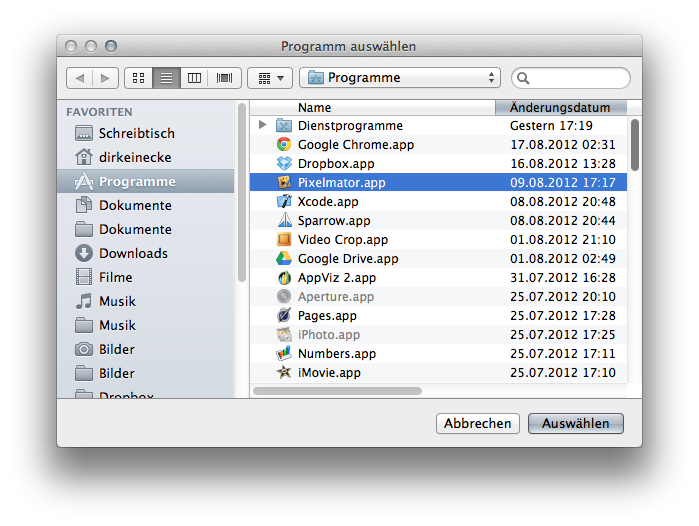Open Downloads in the sidebar

click(133, 253)
